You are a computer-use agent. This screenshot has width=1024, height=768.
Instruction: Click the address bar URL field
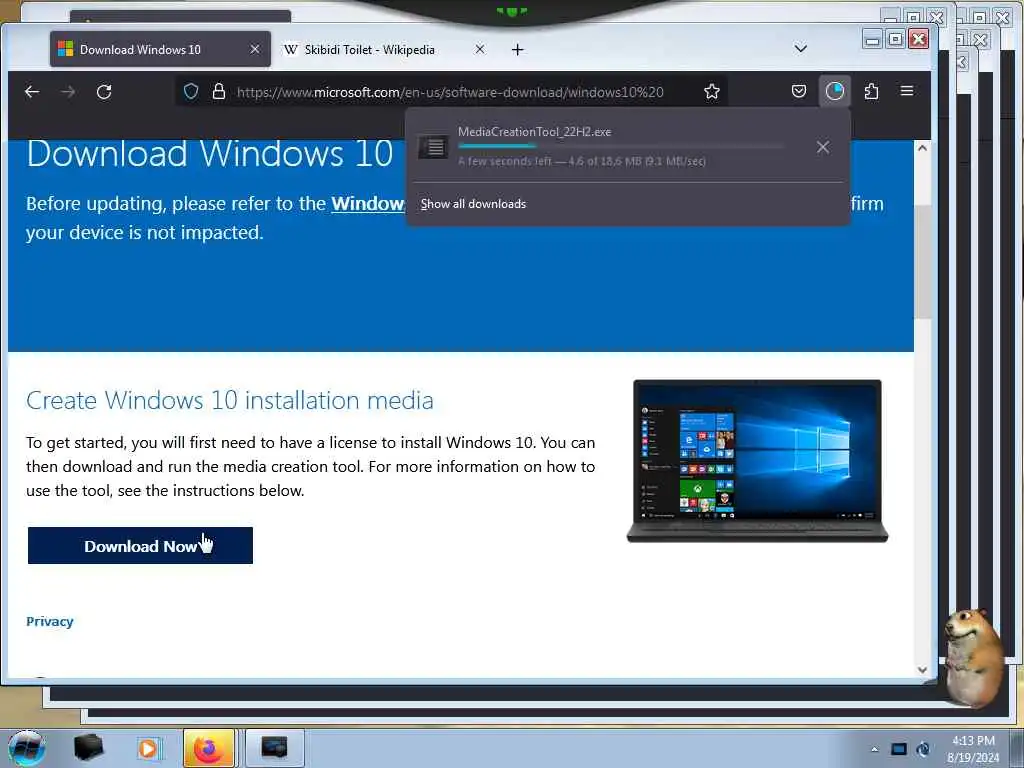click(451, 92)
